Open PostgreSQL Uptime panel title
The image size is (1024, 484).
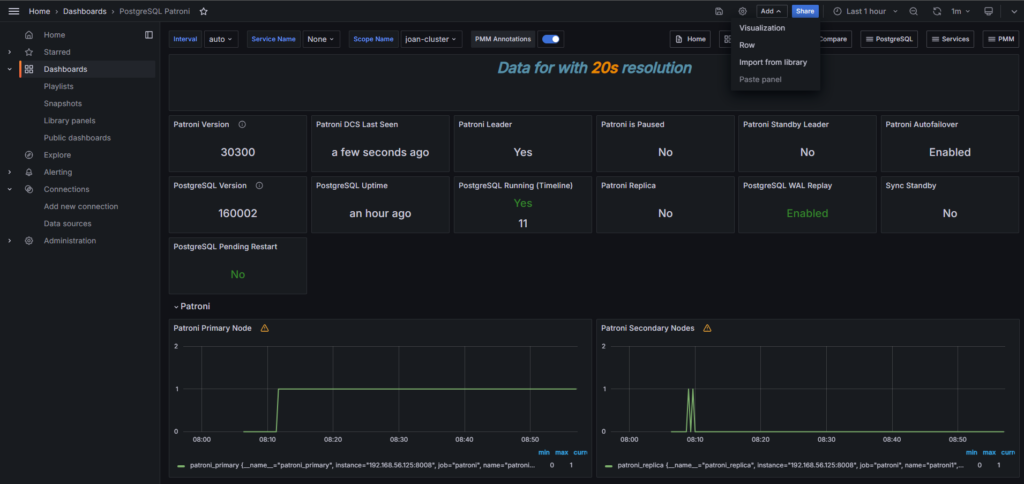tap(352, 186)
